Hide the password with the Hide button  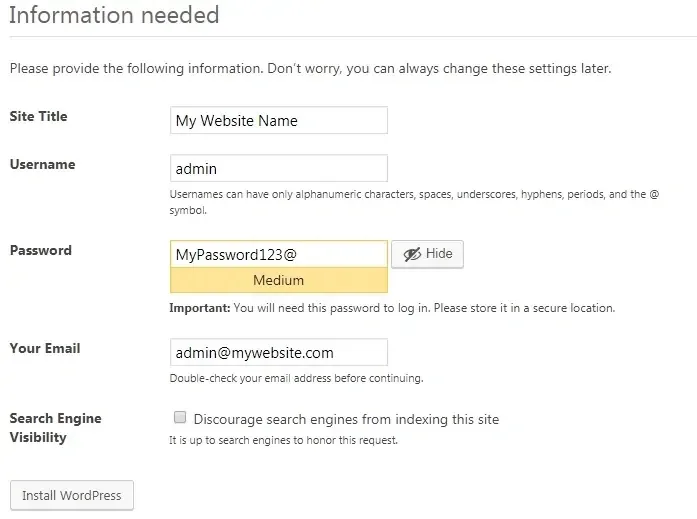coord(427,254)
